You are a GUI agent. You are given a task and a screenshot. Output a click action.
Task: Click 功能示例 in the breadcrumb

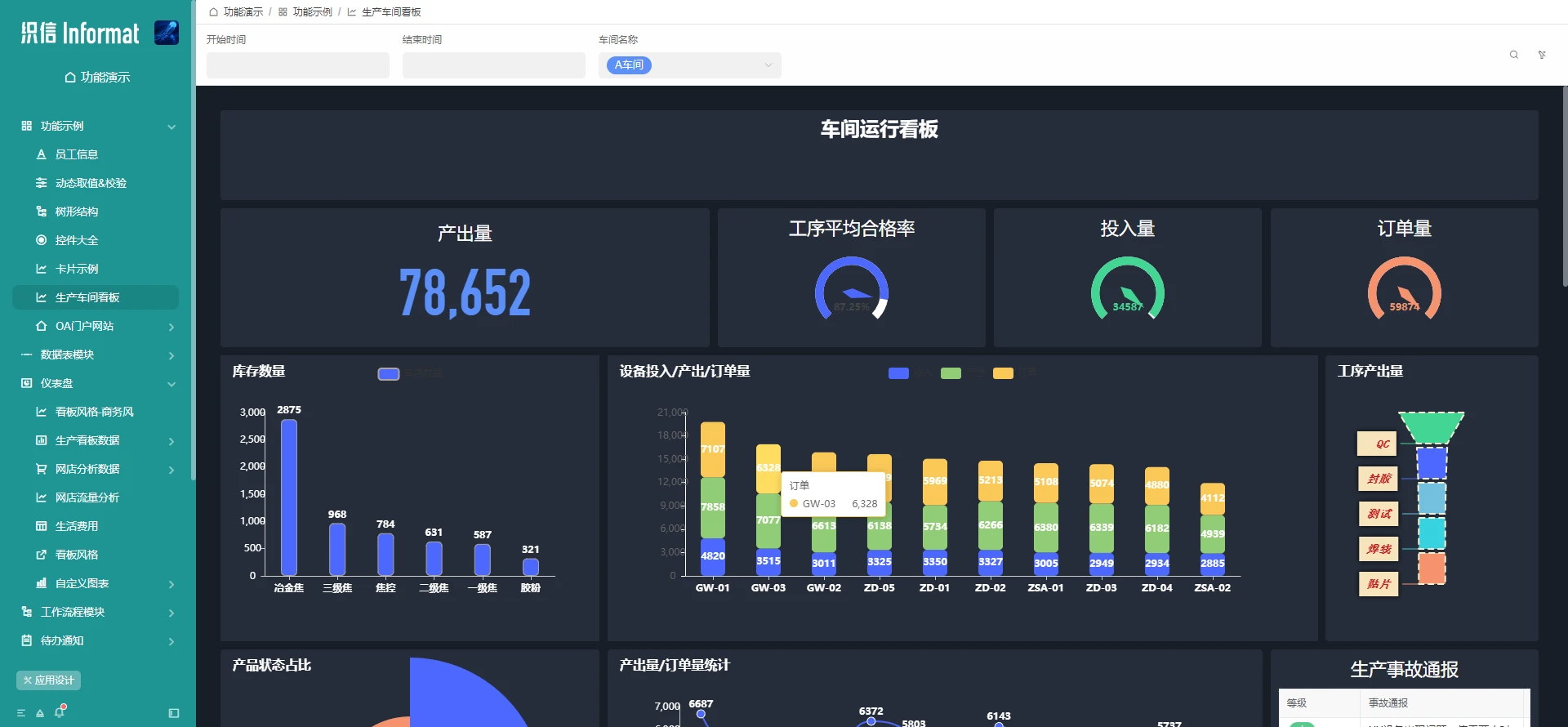[x=312, y=12]
